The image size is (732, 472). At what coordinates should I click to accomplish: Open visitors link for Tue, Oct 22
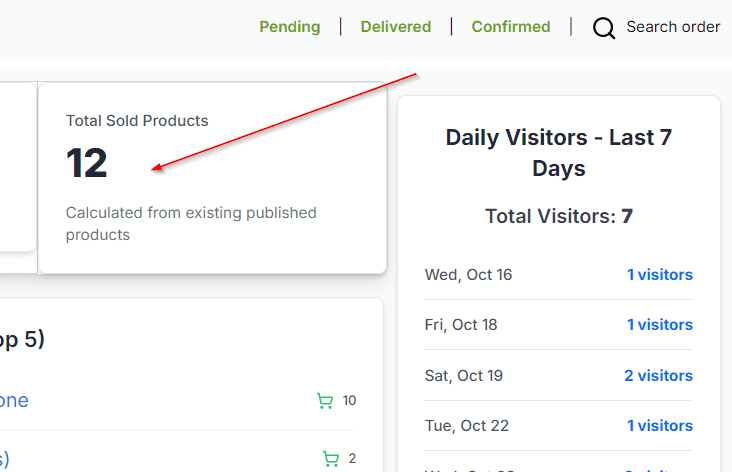pos(659,426)
